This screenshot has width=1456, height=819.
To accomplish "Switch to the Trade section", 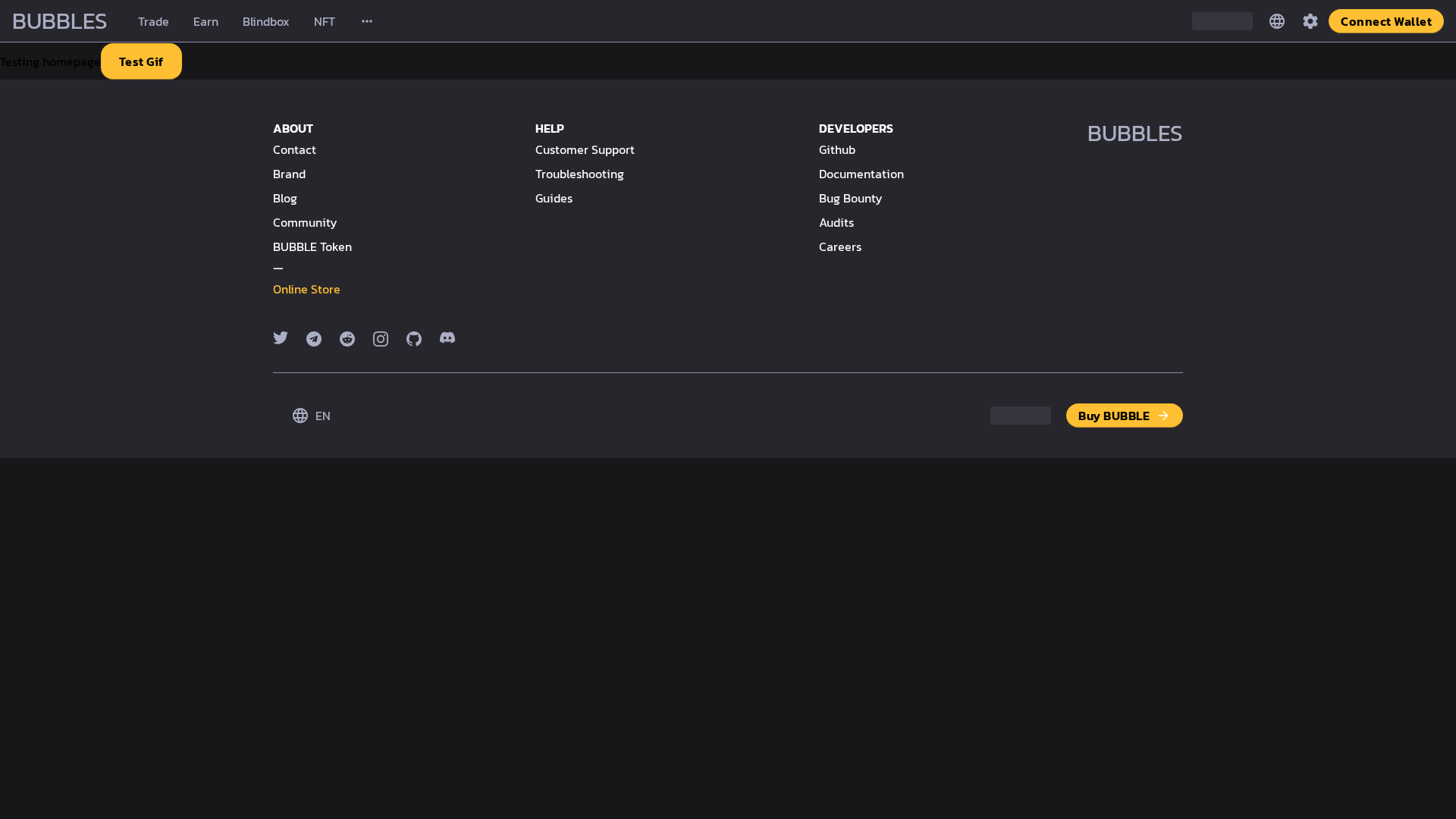I will (152, 21).
